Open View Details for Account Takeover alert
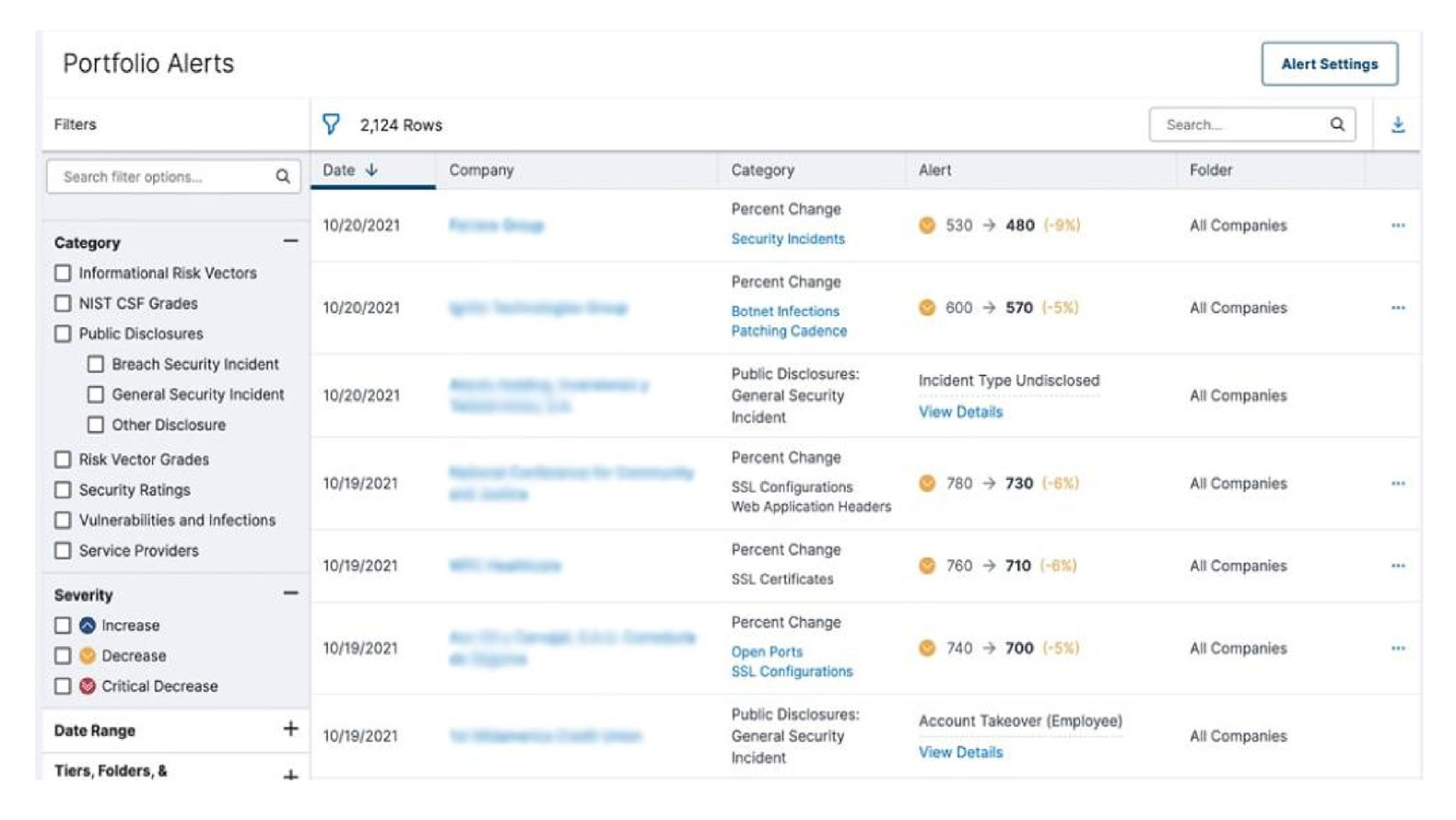The image size is (1456, 820). [x=960, y=753]
